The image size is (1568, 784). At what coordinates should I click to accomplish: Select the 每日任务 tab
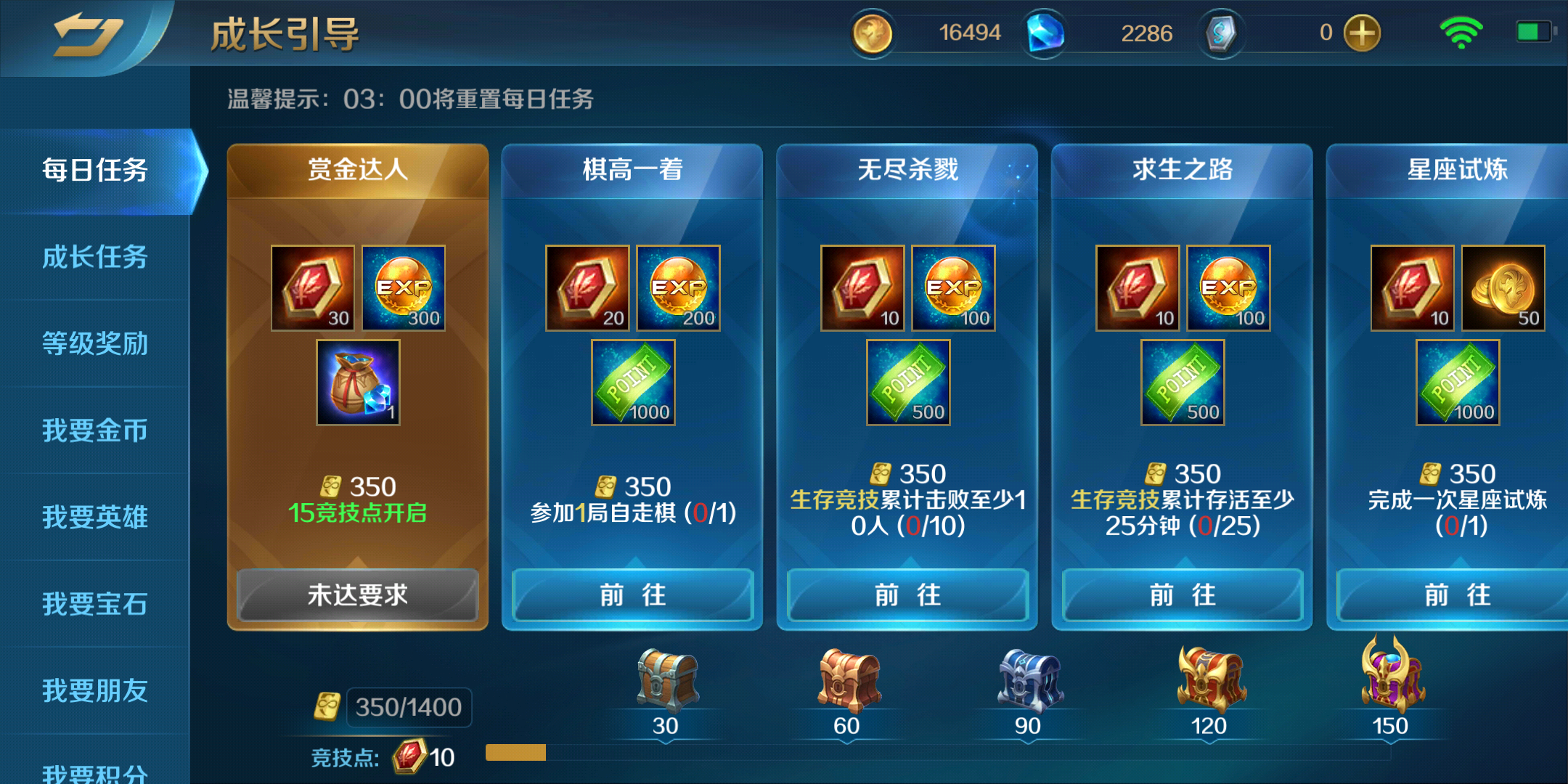[95, 171]
